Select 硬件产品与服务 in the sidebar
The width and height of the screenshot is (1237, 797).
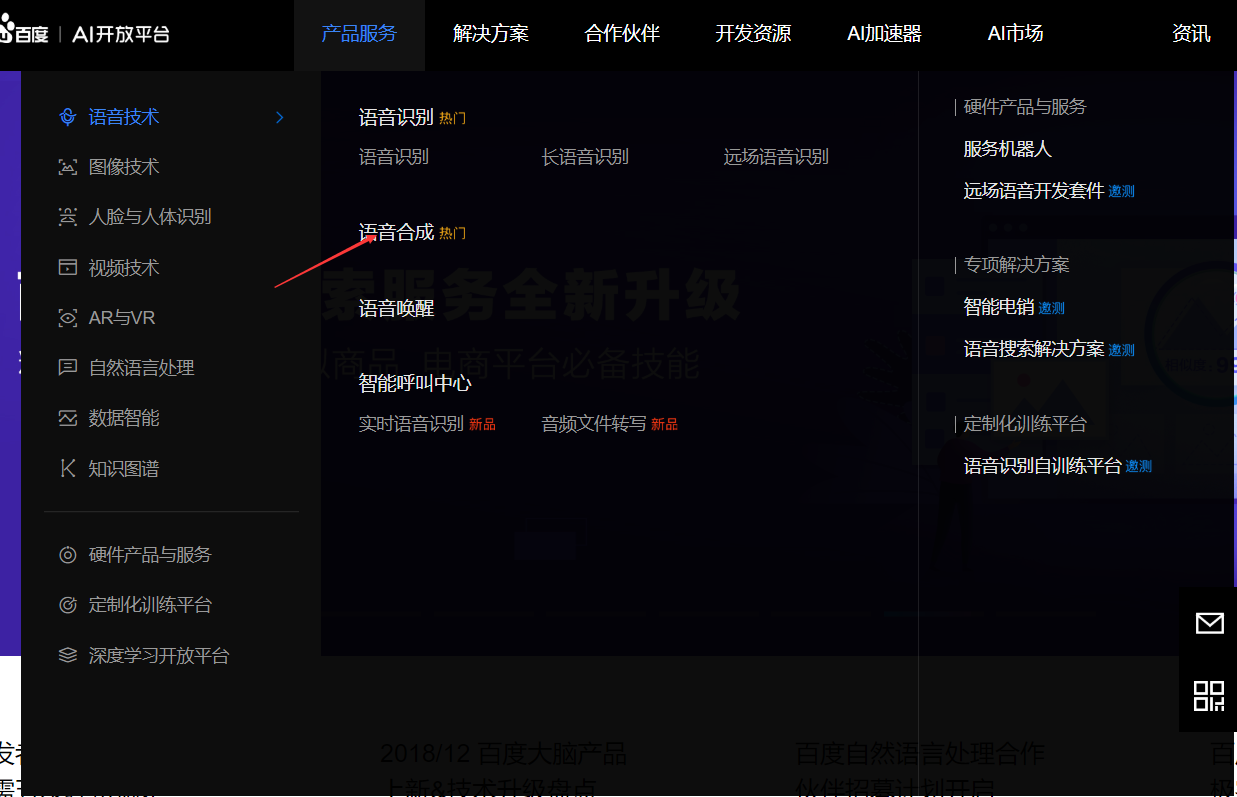coord(150,555)
